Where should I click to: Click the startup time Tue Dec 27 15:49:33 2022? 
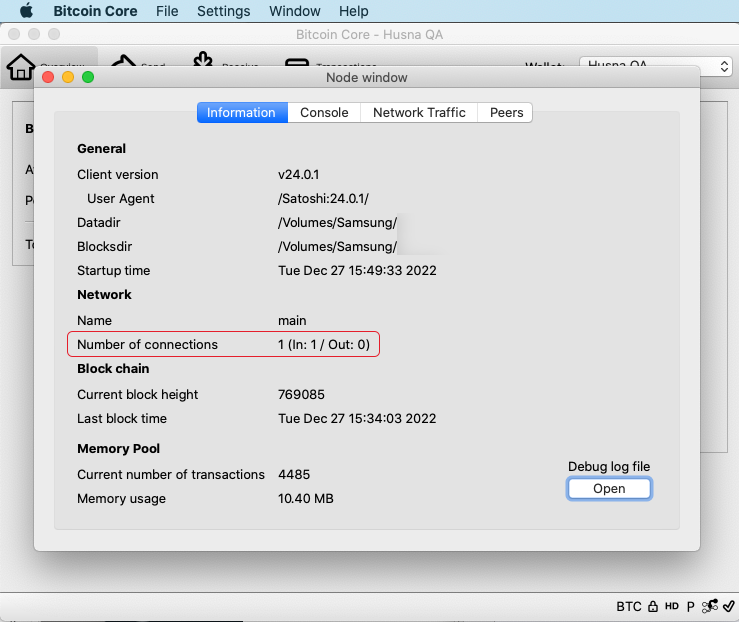pos(357,270)
